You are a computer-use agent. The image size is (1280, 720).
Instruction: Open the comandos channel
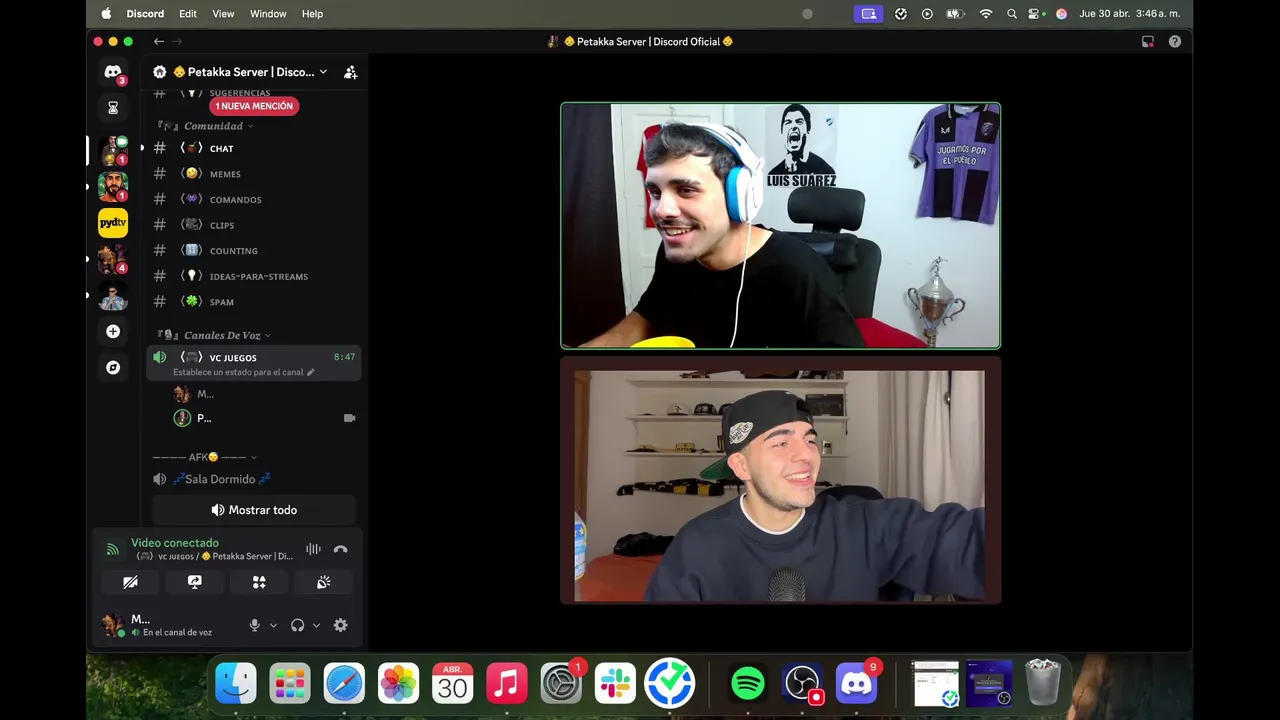tap(254, 199)
